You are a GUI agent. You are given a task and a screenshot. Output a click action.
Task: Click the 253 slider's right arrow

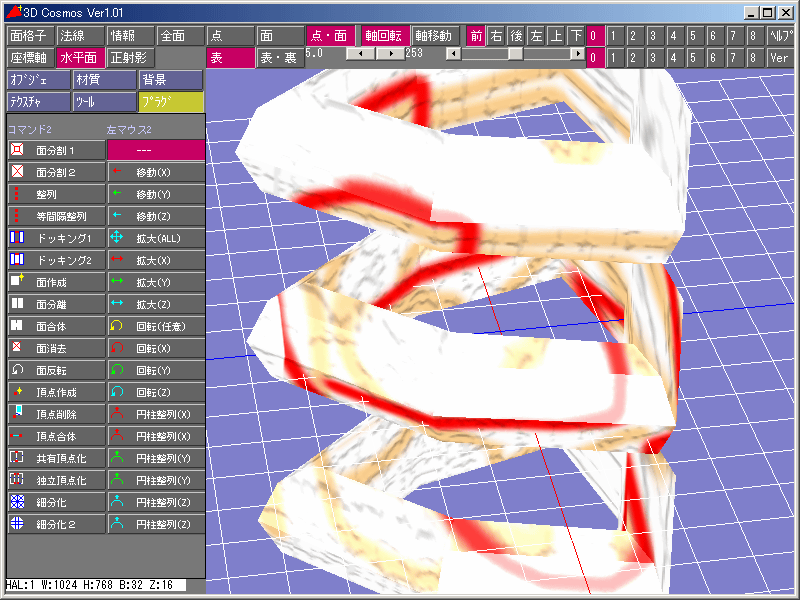578,54
